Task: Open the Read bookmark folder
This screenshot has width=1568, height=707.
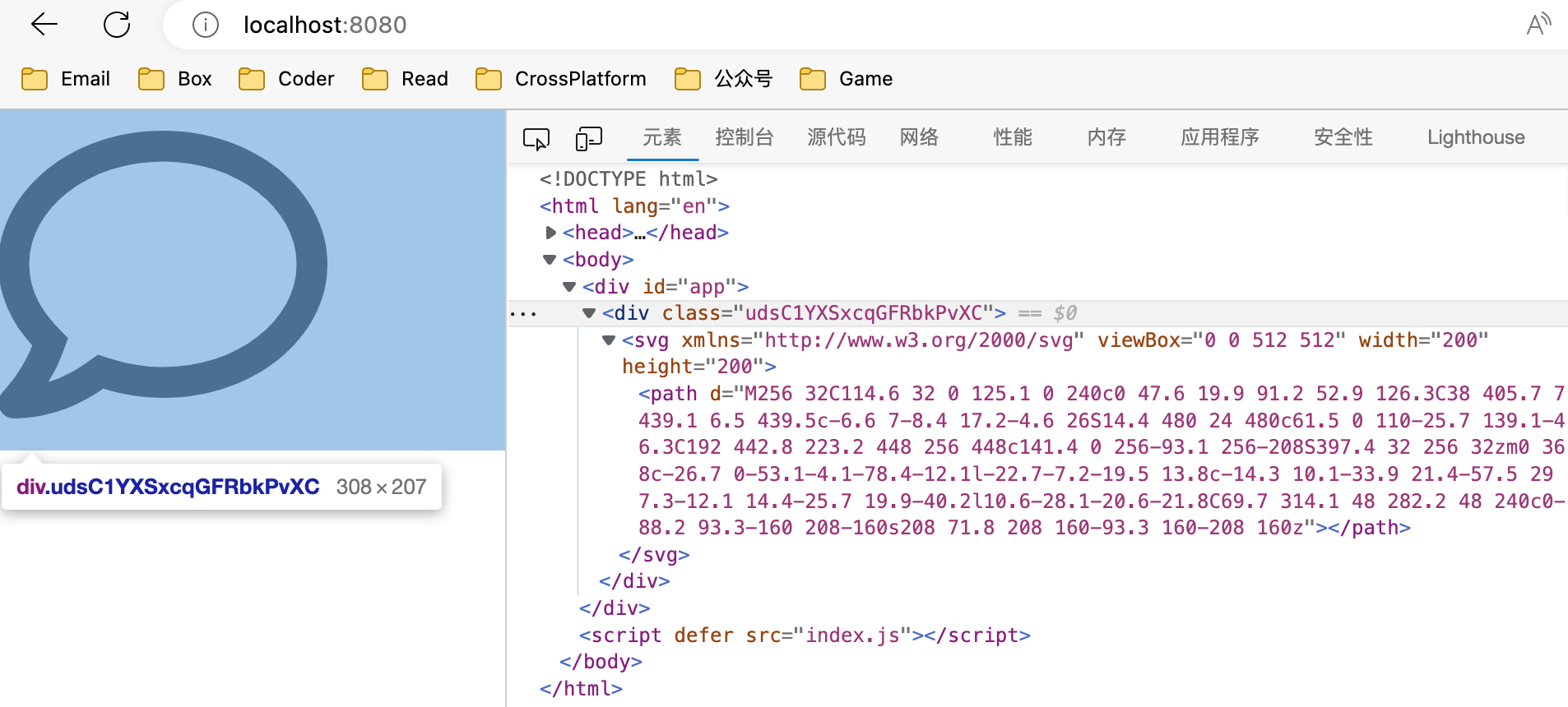Action: [406, 79]
